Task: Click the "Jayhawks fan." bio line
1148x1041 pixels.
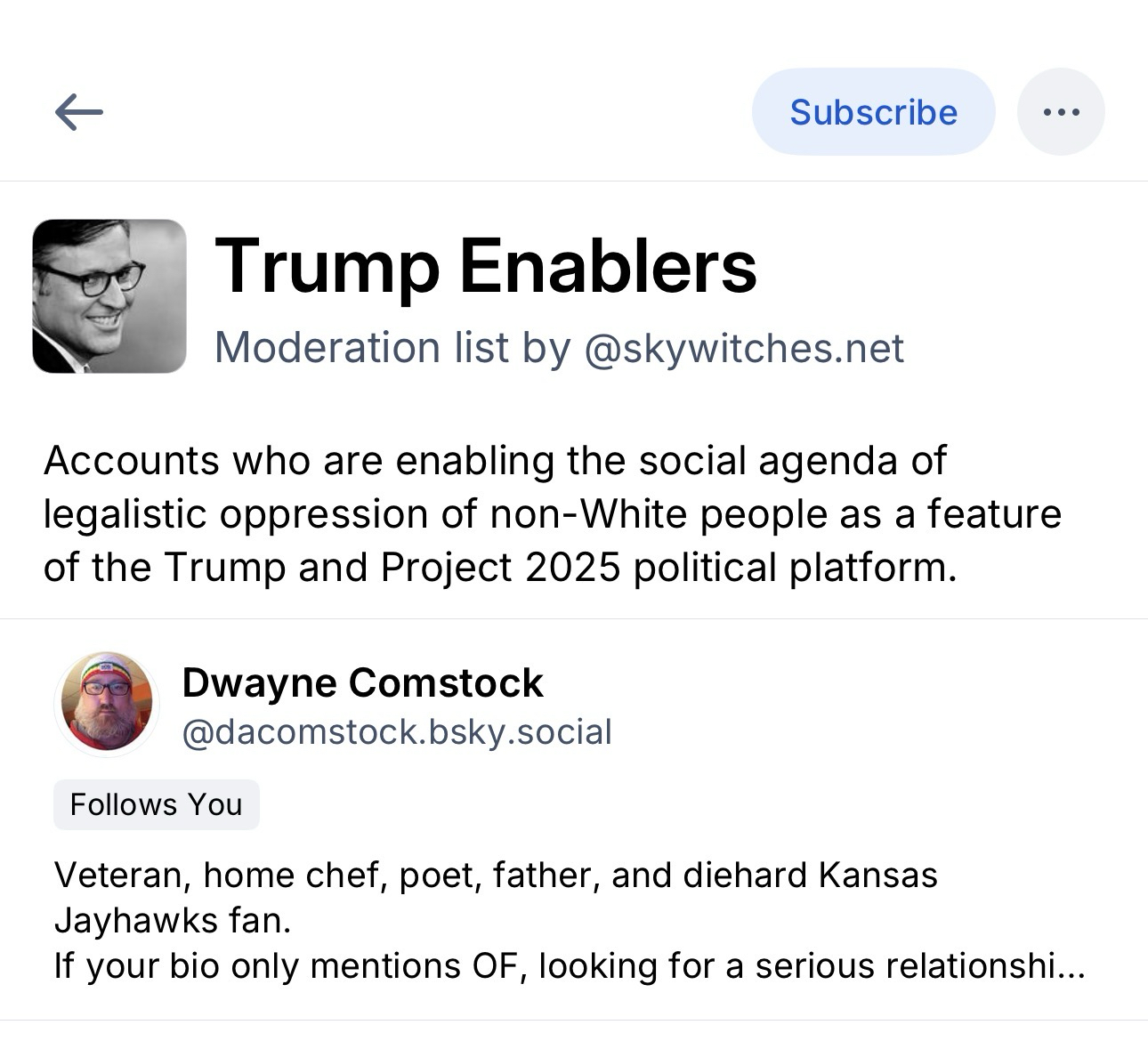Action: (x=173, y=920)
